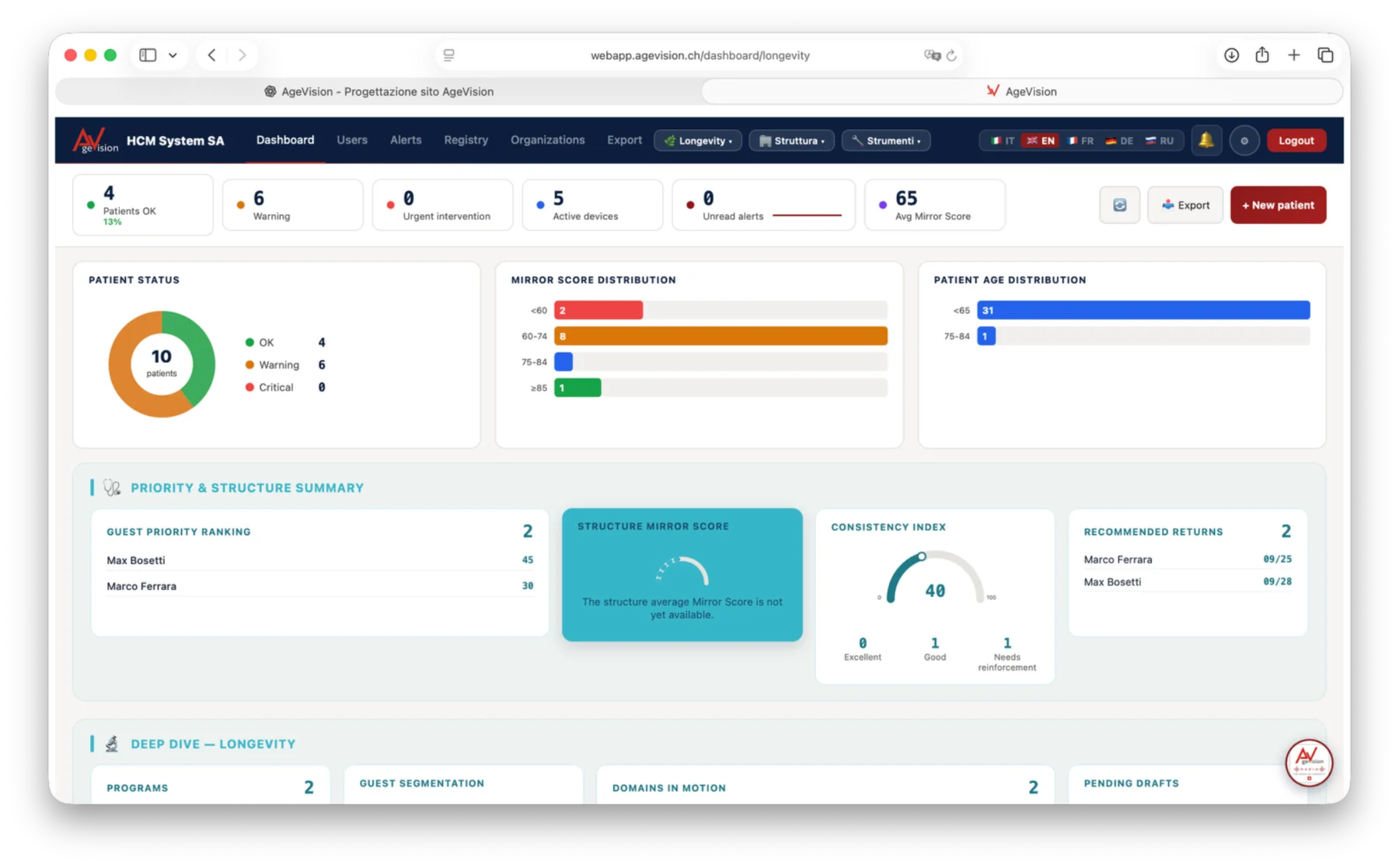The height and width of the screenshot is (868, 1399).
Task: Click the microscope icon beside Deep Dive
Action: pyautogui.click(x=113, y=744)
